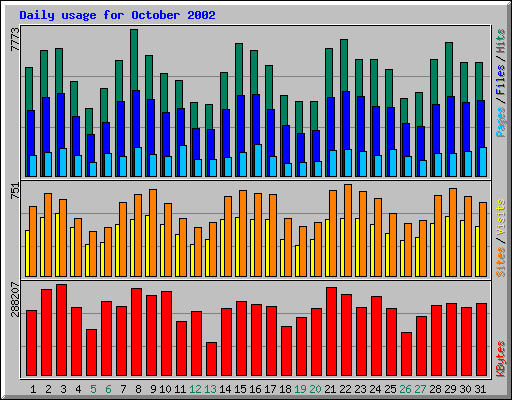Click day 20 weekend label
The height and width of the screenshot is (400, 512).
315,389
